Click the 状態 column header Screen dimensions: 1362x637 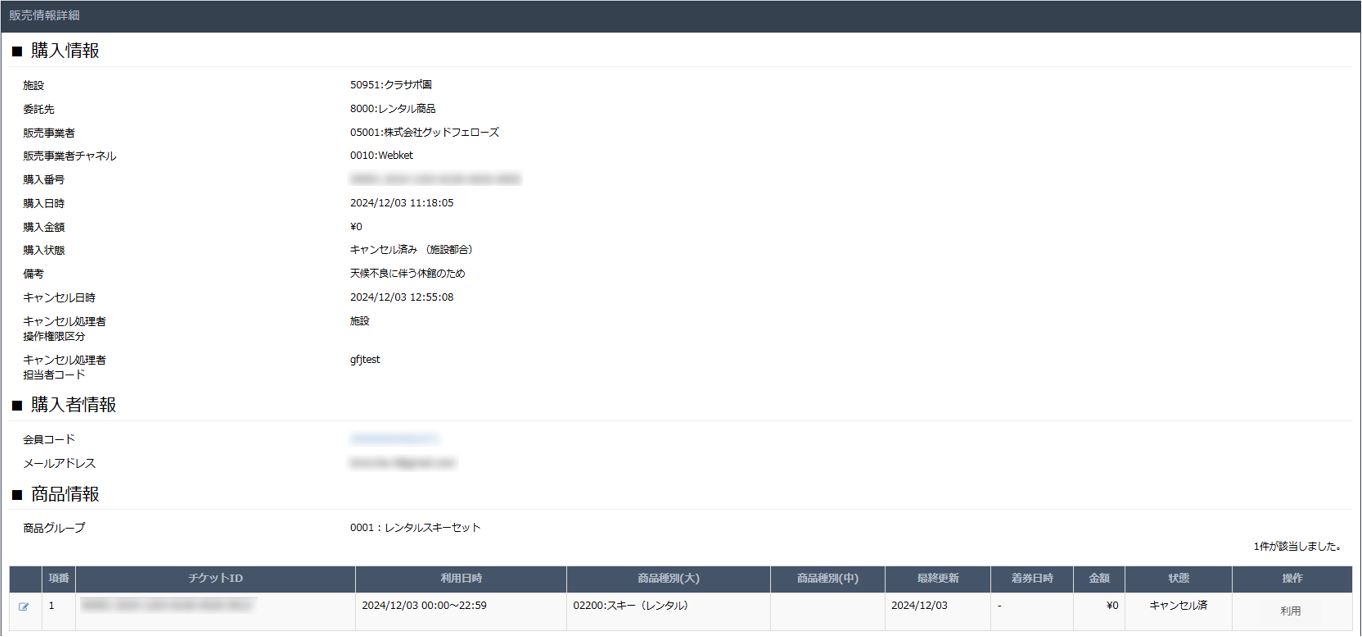click(1178, 579)
